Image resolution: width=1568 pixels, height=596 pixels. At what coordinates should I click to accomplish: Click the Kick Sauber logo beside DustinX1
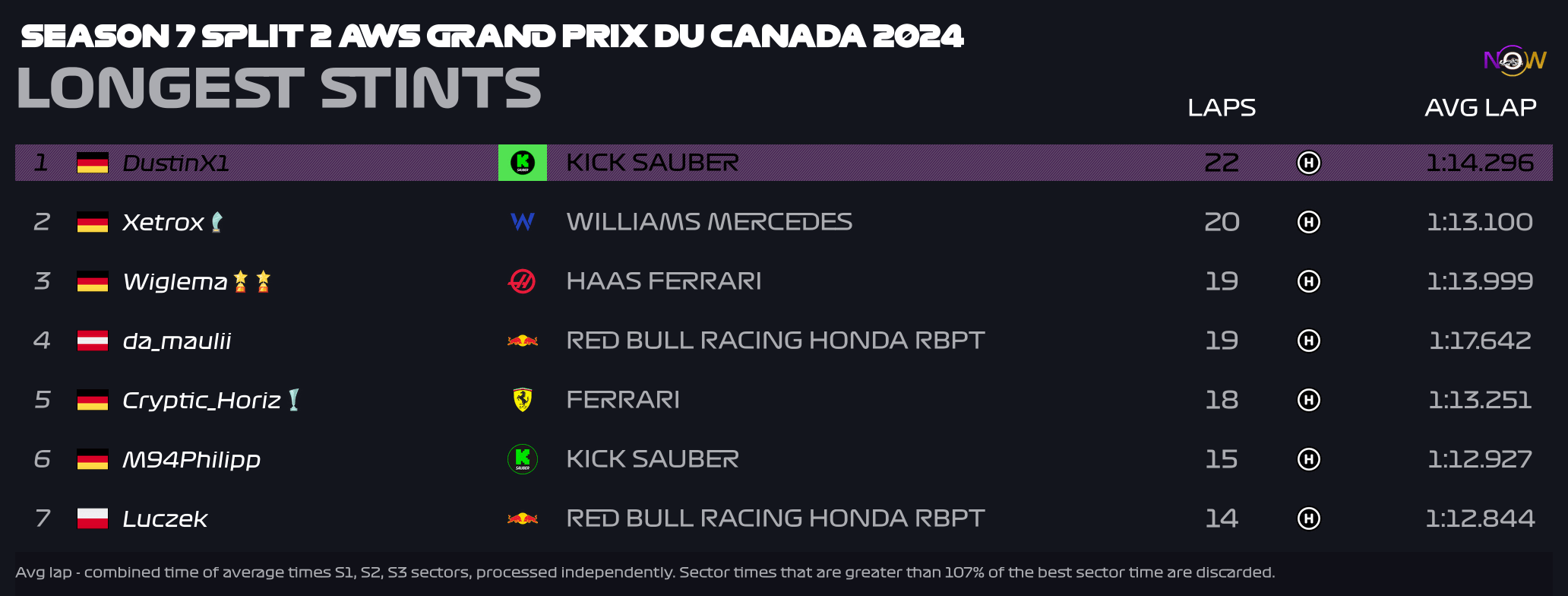point(523,163)
